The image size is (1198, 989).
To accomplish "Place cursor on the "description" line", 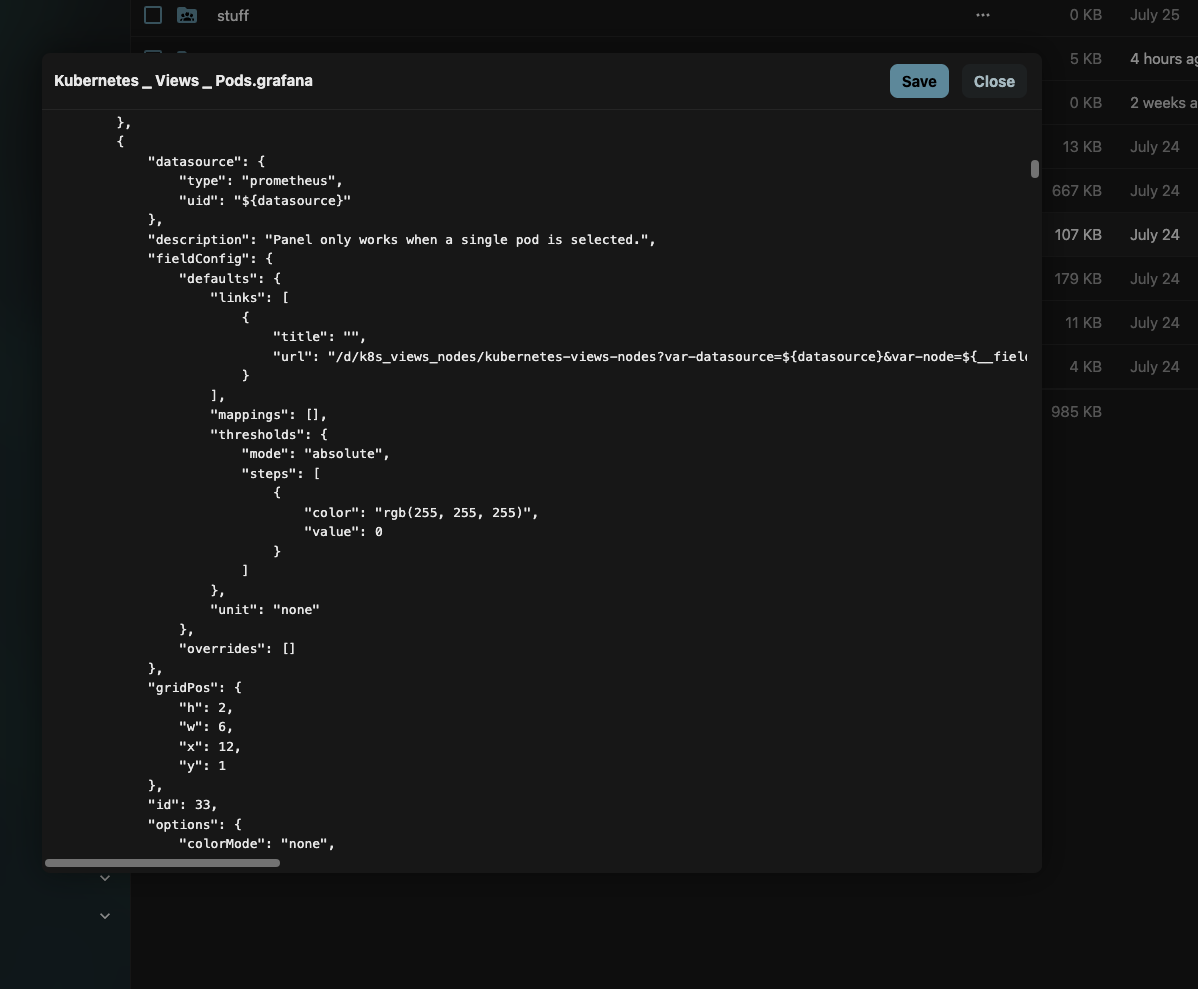I will (x=402, y=240).
